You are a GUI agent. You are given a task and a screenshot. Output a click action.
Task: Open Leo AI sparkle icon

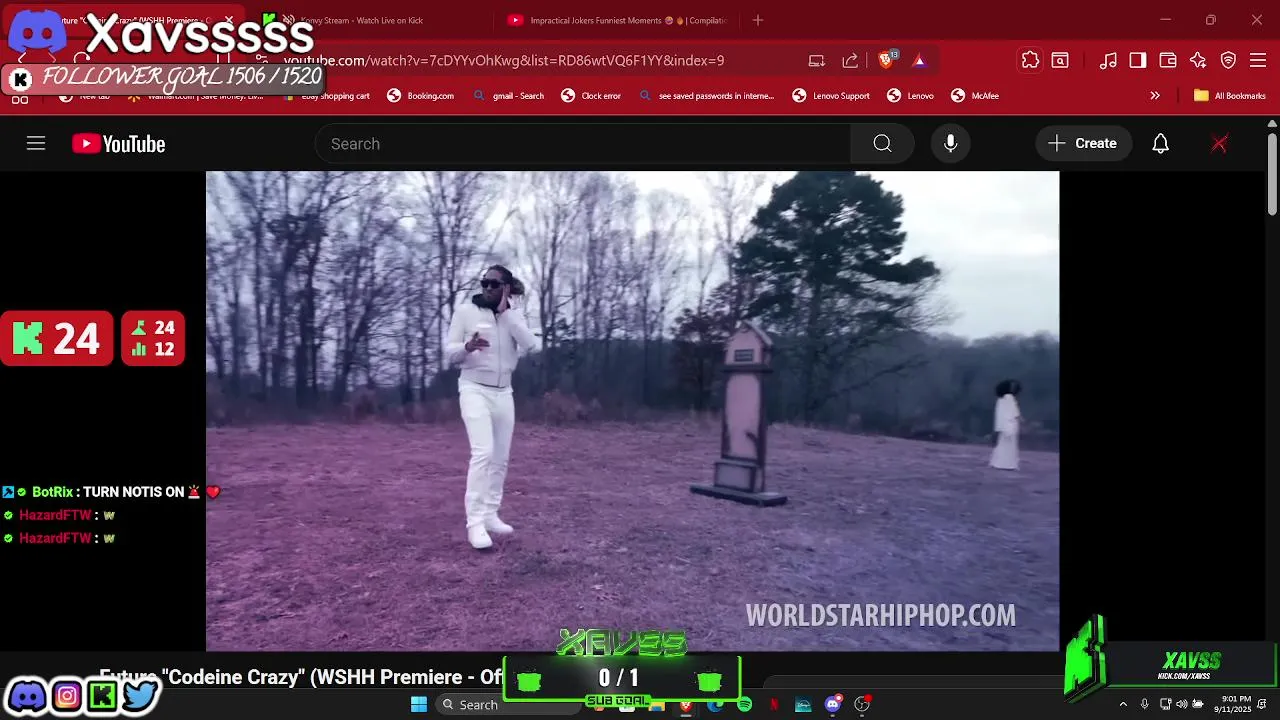click(x=1198, y=61)
